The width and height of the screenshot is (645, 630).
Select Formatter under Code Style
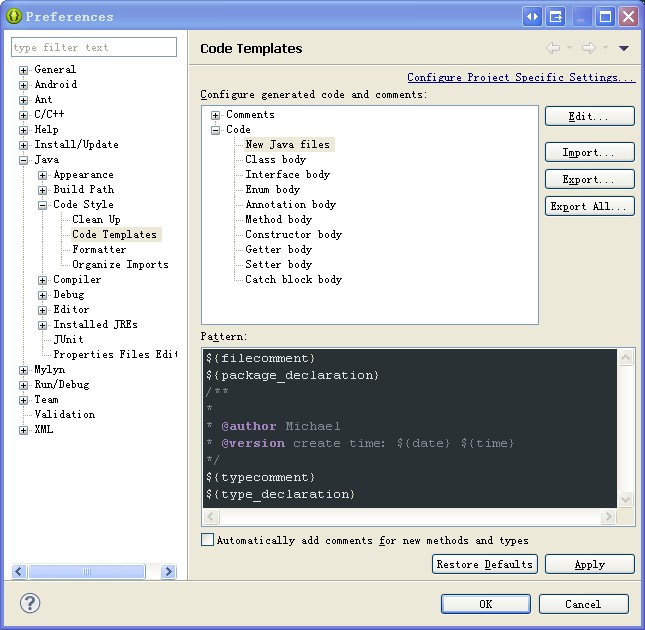click(x=99, y=249)
